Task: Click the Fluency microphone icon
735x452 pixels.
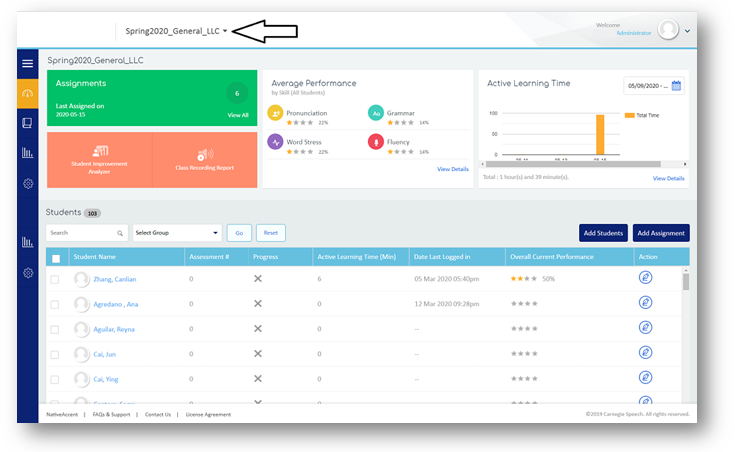Action: pyautogui.click(x=376, y=142)
